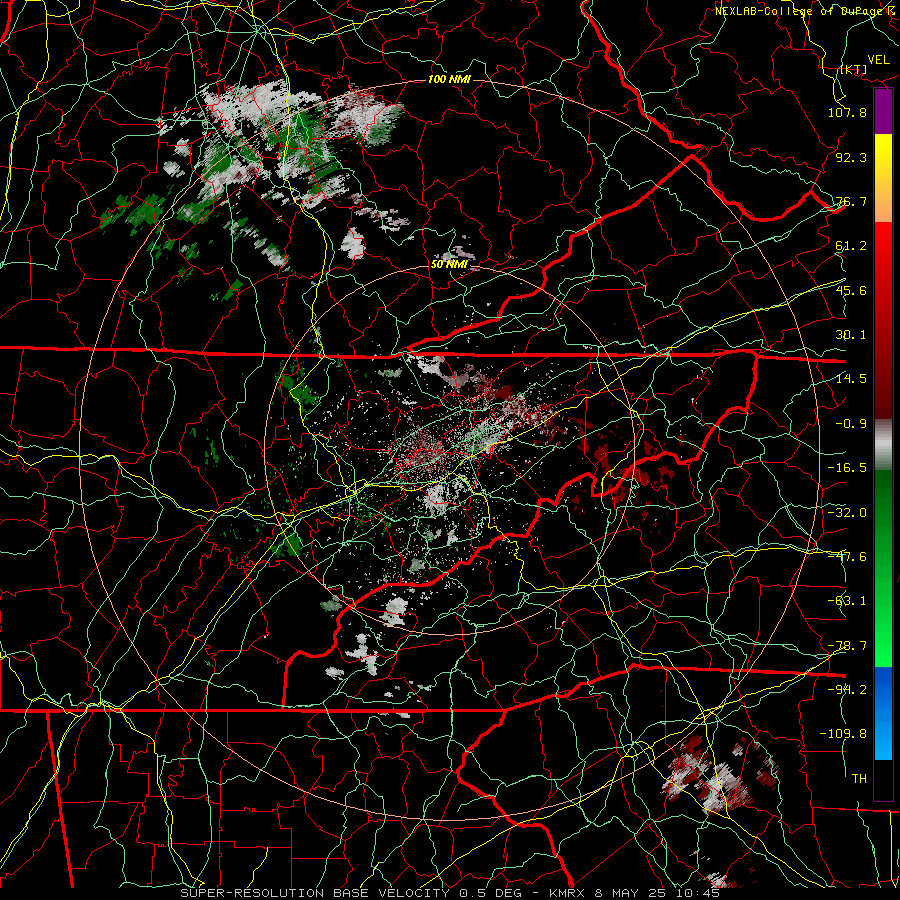Click the -47.6 velocity scale value
Image resolution: width=900 pixels, height=900 pixels.
click(x=847, y=556)
